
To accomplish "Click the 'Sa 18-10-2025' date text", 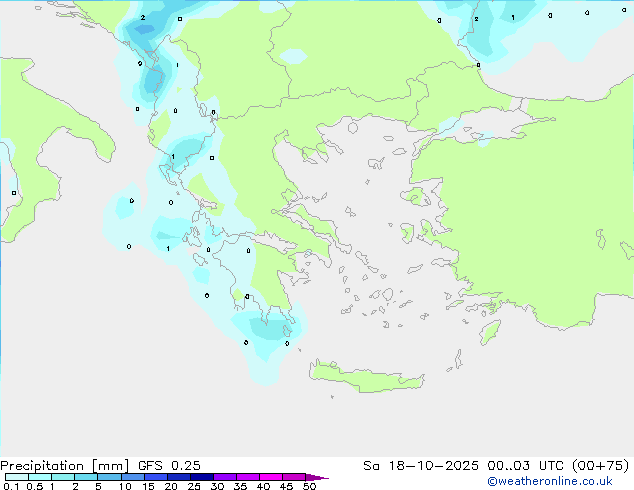I will (x=421, y=466).
